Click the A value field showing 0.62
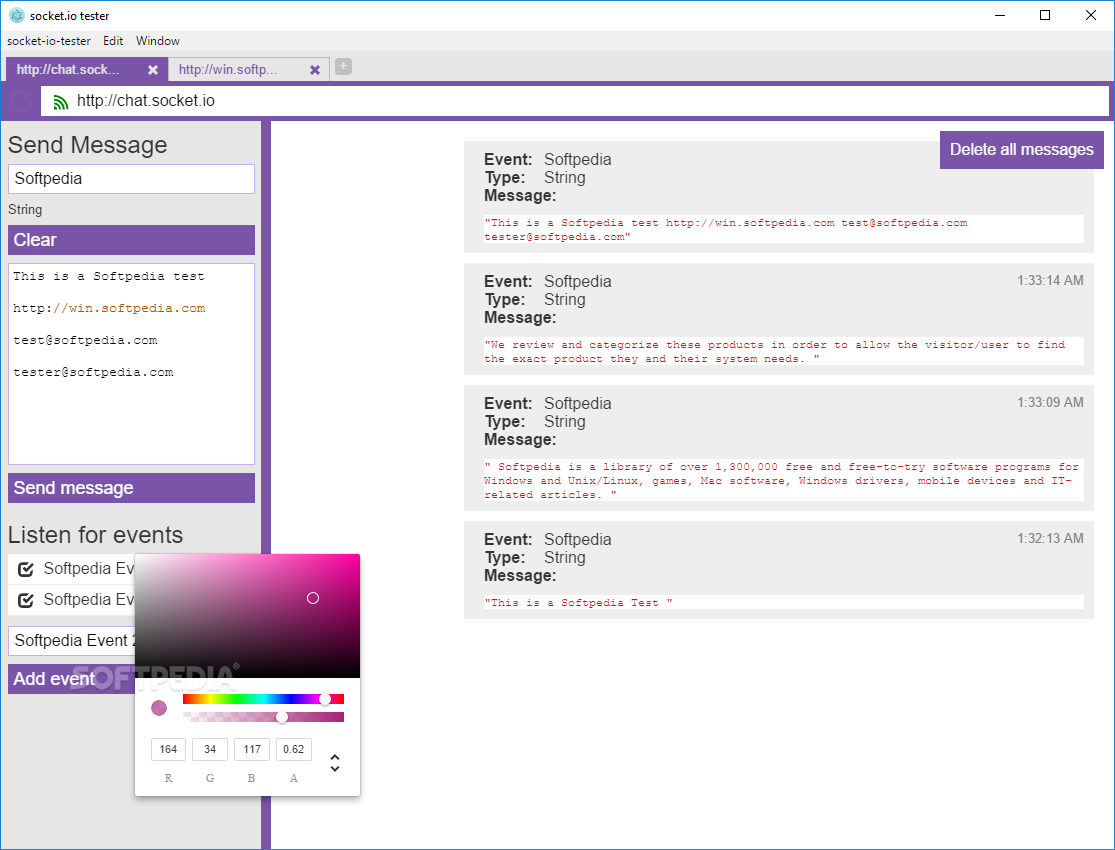The height and width of the screenshot is (850, 1115). pyautogui.click(x=294, y=749)
